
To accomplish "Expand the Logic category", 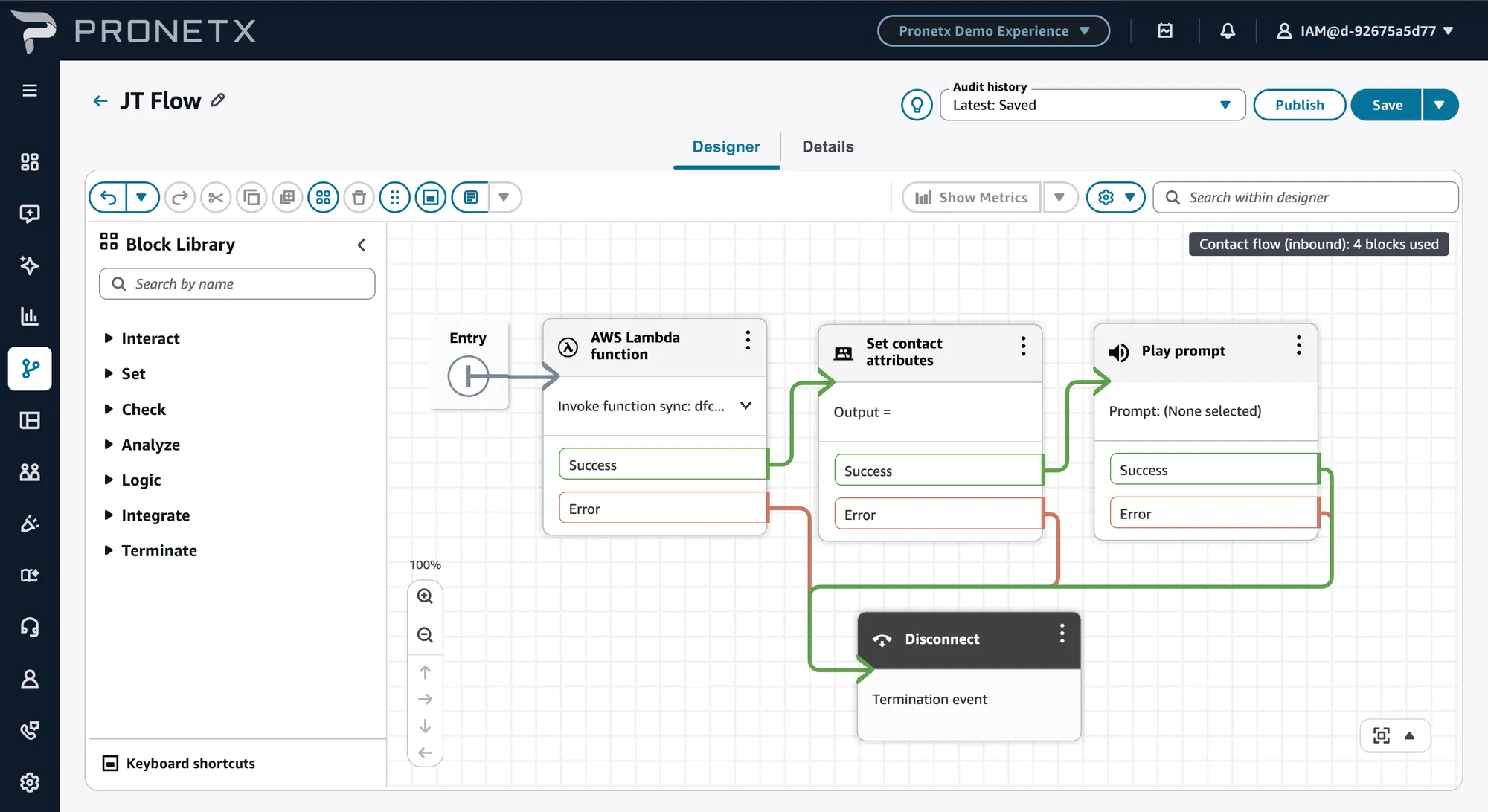I will (x=132, y=480).
